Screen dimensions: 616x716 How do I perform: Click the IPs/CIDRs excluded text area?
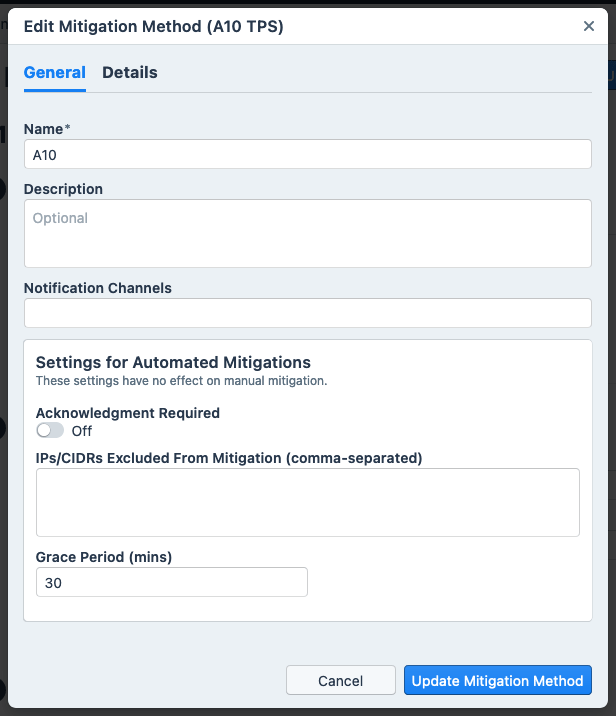click(307, 502)
